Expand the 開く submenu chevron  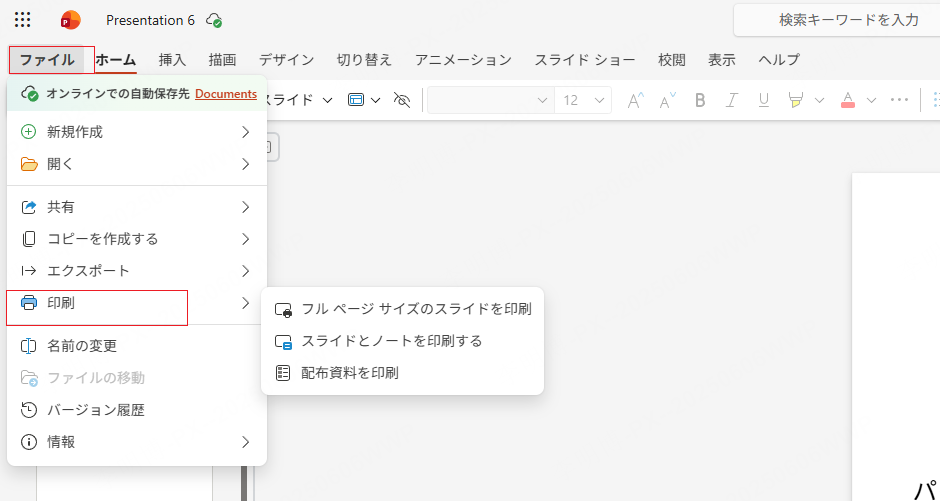coord(245,164)
